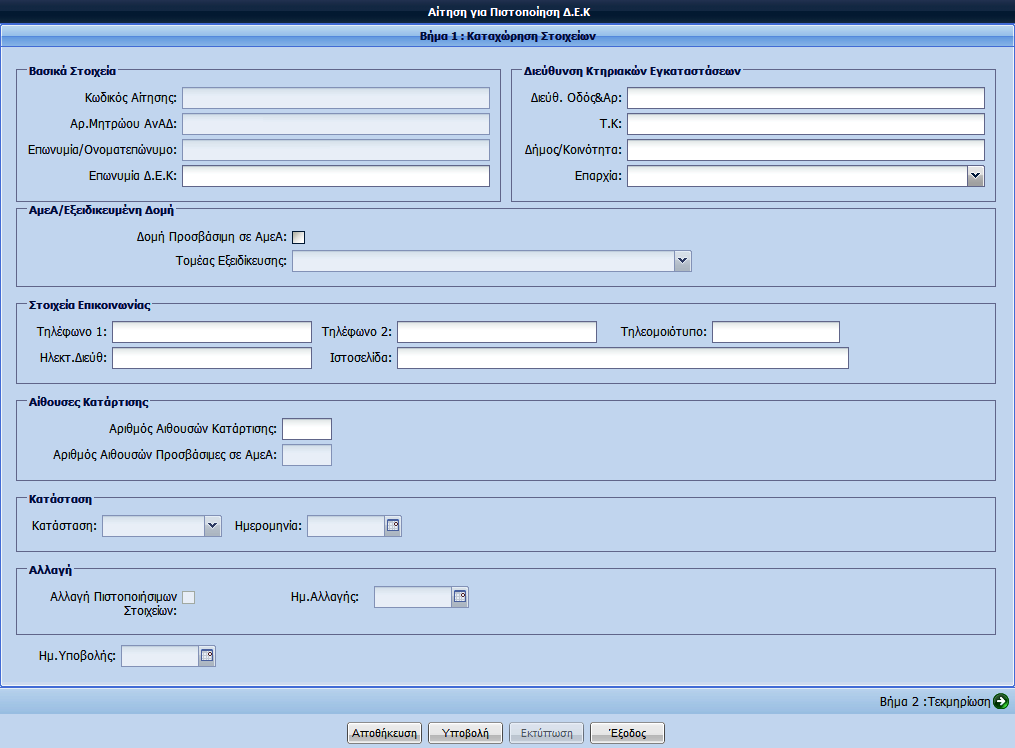Exit via the Έξοδος button
This screenshot has height=748, width=1015.
pyautogui.click(x=627, y=733)
